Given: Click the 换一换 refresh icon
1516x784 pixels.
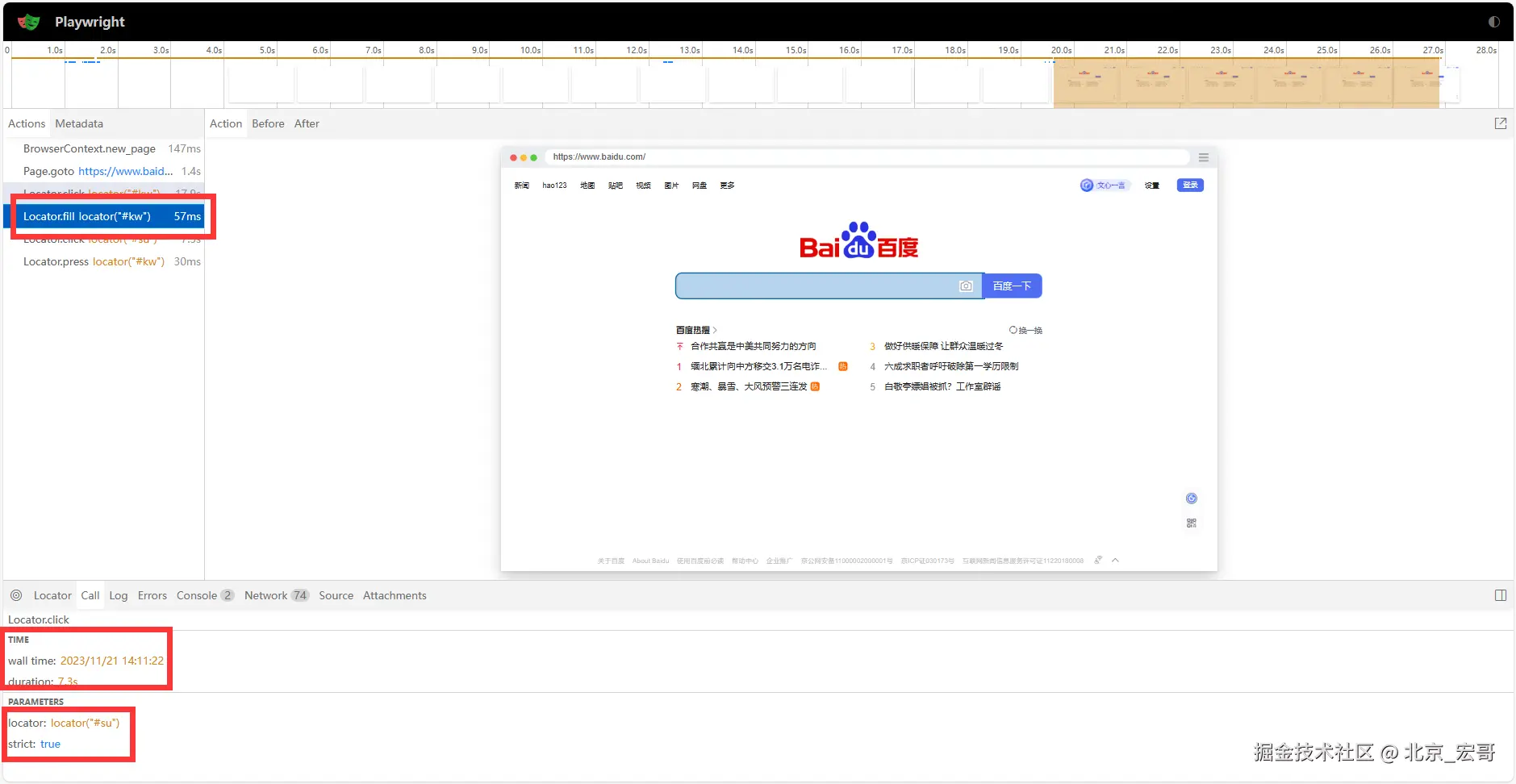Looking at the screenshot, I should [x=1013, y=330].
